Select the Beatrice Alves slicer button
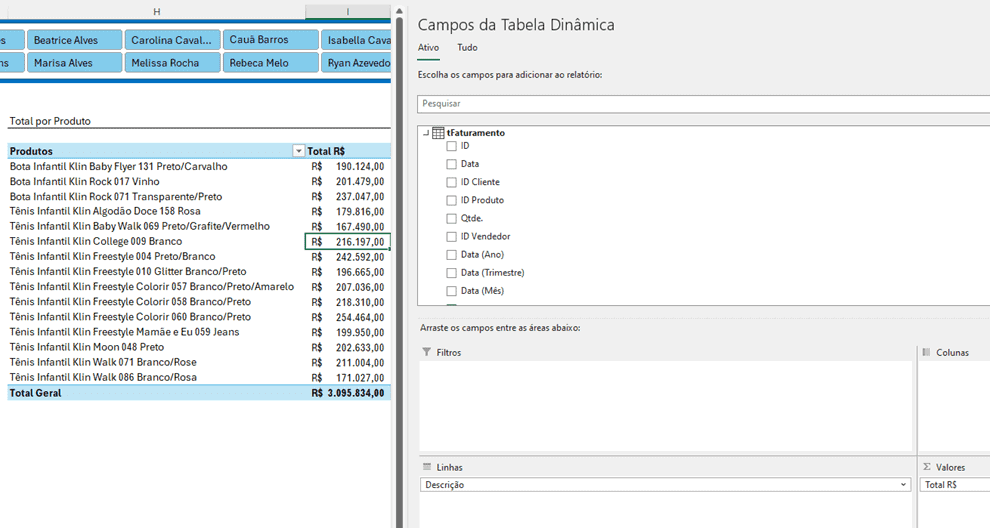This screenshot has width=990, height=528. (75, 40)
